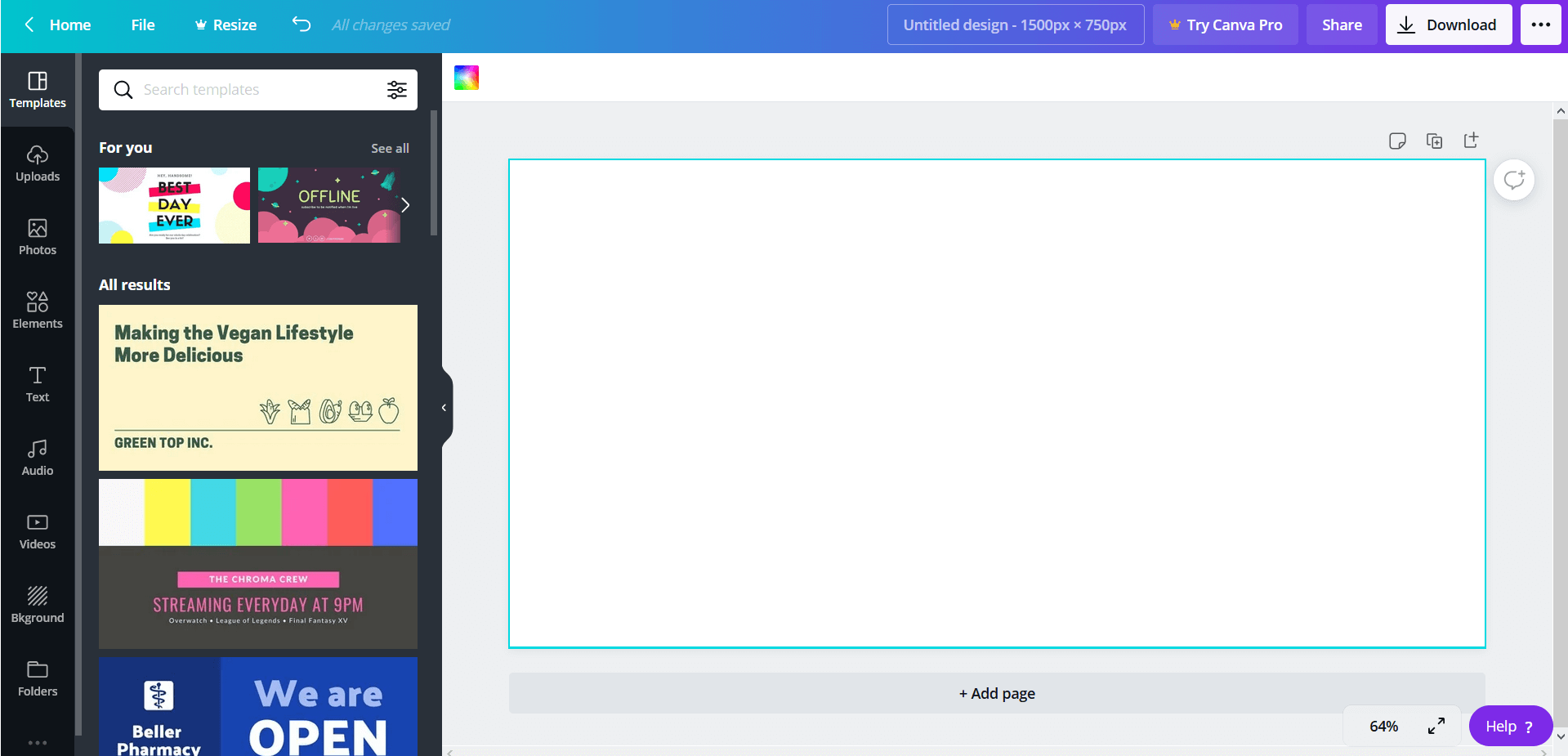Open search filter options
This screenshot has height=756, width=1568.
[396, 90]
